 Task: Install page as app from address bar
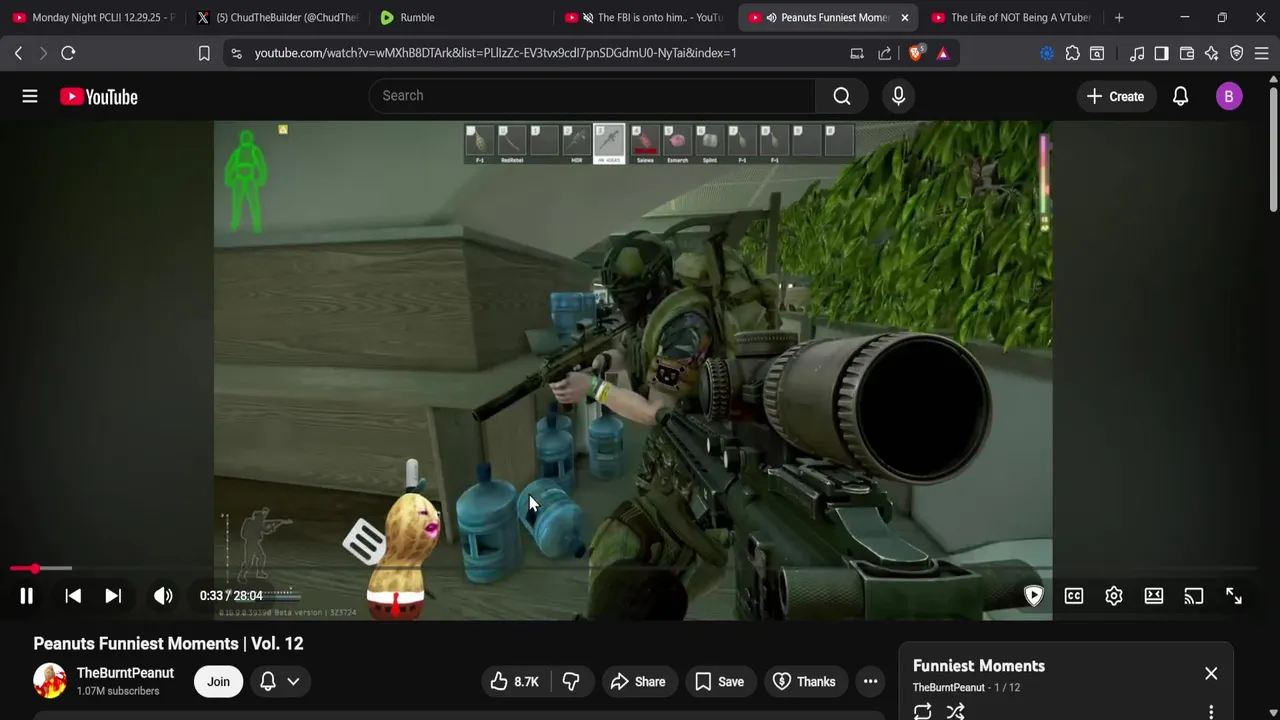(x=857, y=53)
